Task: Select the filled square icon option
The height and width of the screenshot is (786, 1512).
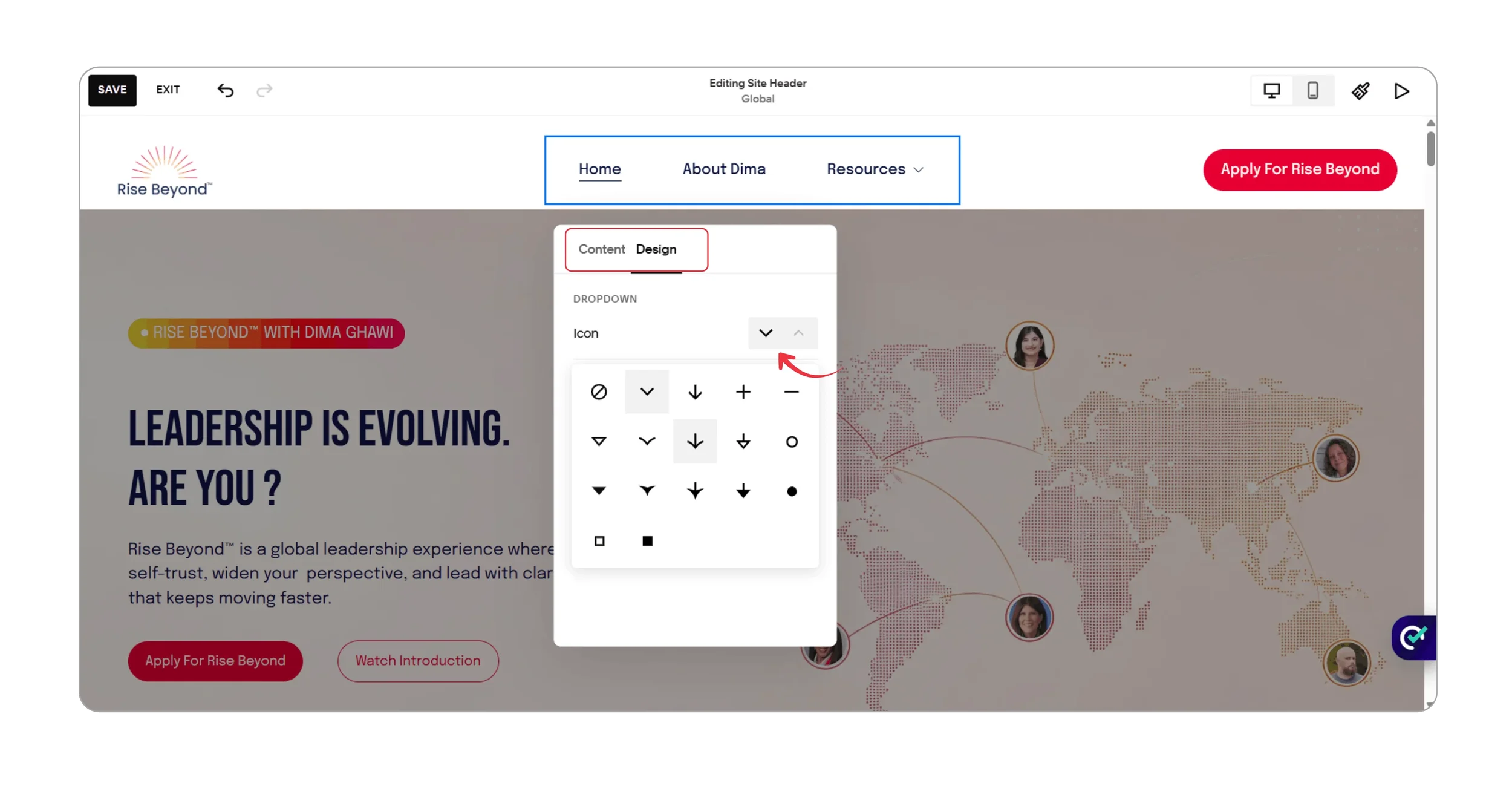Action: (647, 541)
